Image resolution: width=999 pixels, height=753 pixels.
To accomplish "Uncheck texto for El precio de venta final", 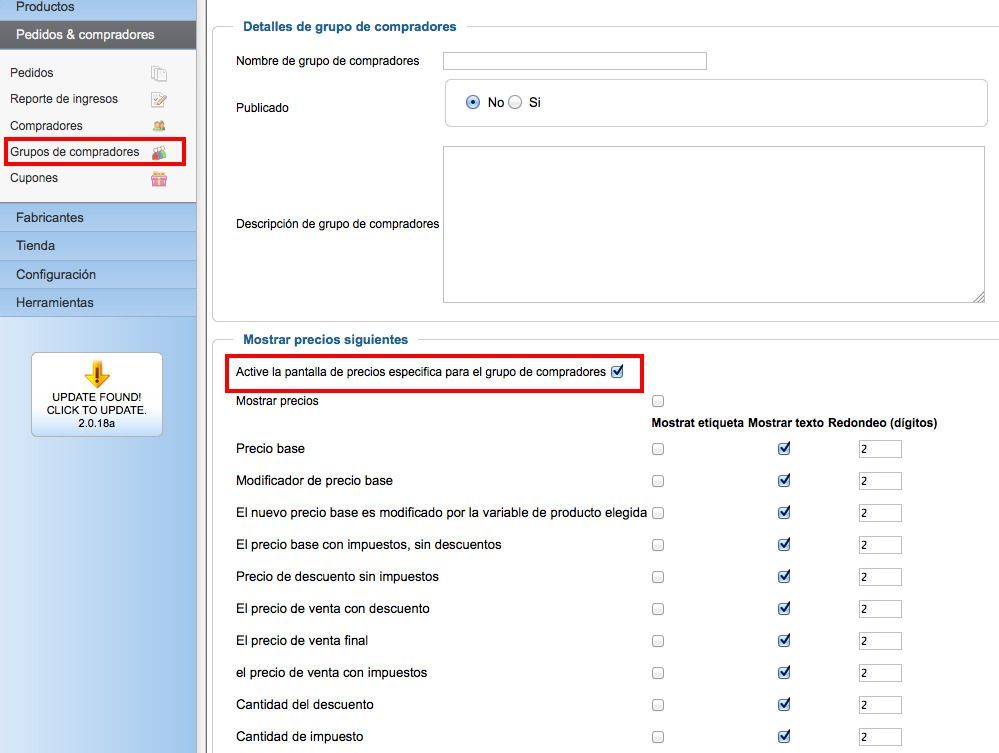I will pyautogui.click(x=784, y=640).
